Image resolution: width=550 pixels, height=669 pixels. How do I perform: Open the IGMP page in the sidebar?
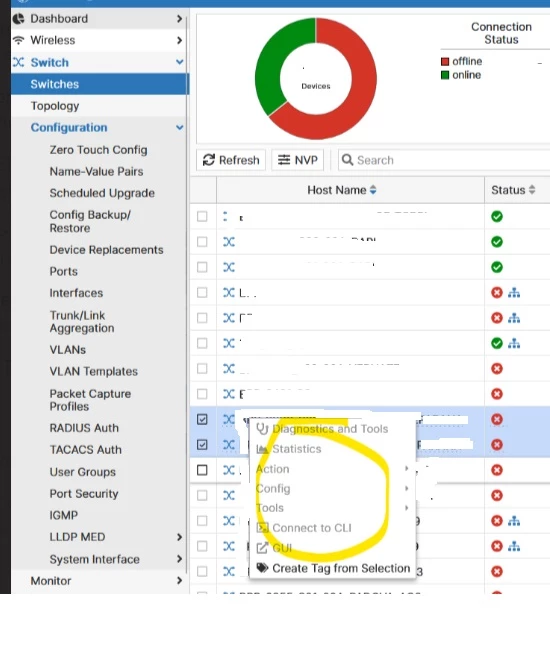(x=64, y=515)
